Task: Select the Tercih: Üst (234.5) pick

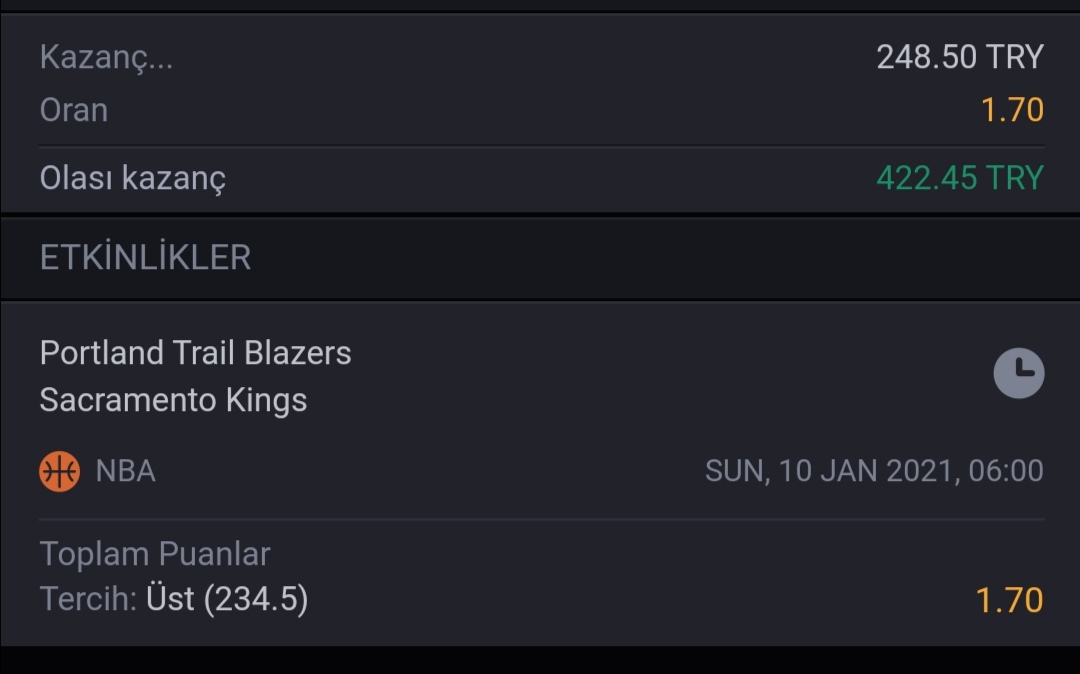Action: [x=174, y=599]
